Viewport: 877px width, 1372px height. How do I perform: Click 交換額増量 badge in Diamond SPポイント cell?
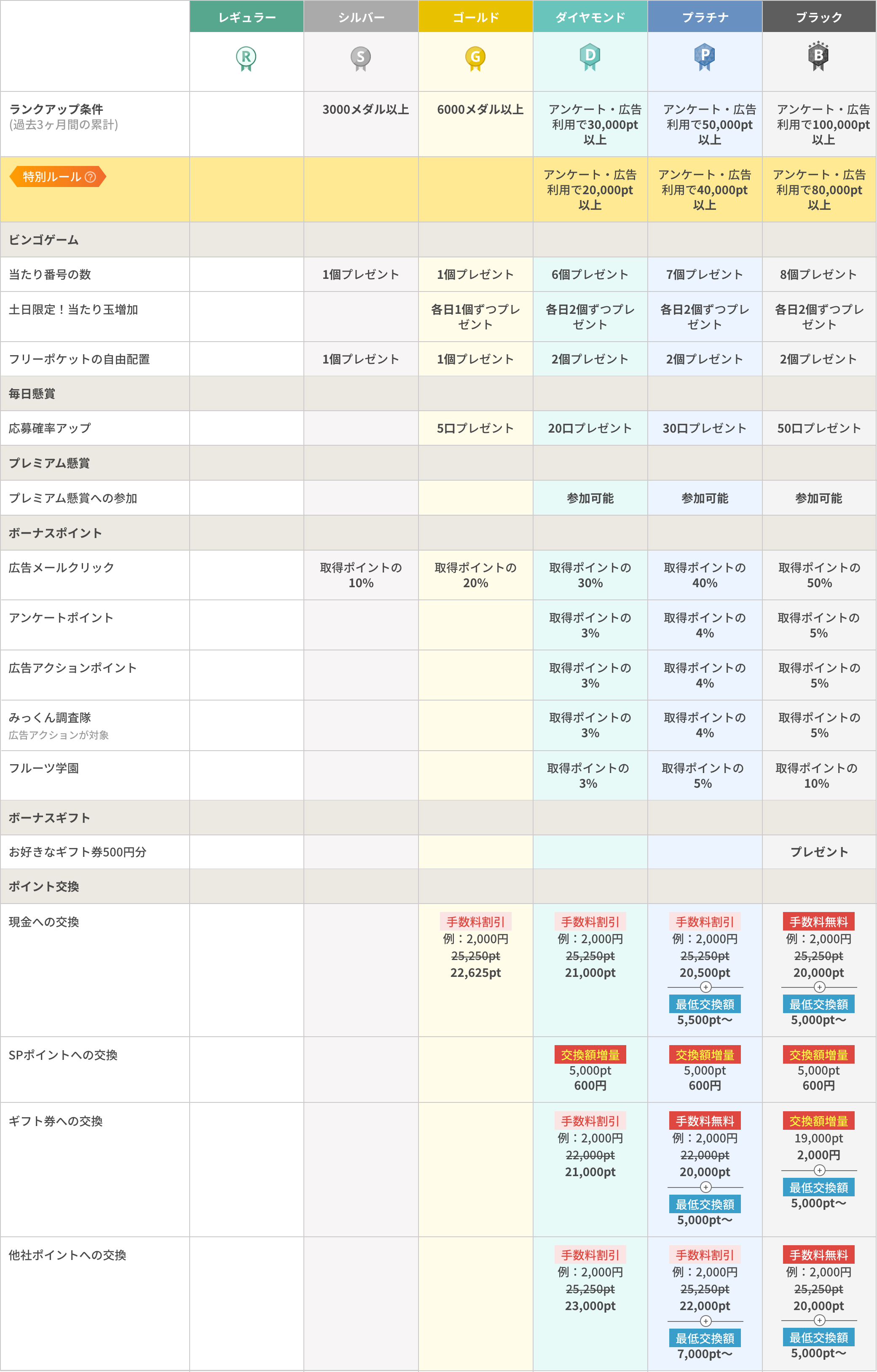[x=590, y=1055]
